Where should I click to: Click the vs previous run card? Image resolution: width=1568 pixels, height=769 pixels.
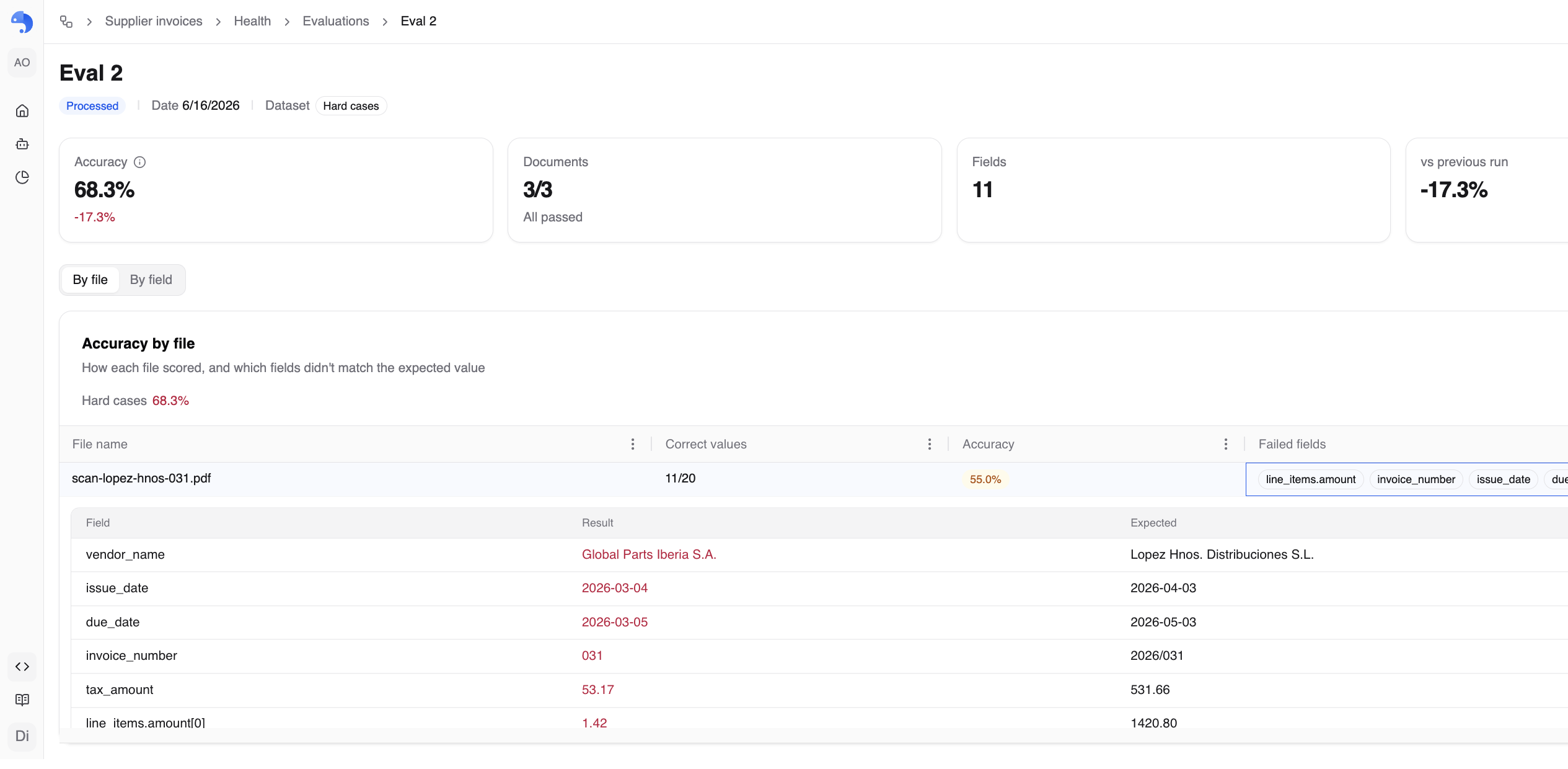click(1487, 190)
